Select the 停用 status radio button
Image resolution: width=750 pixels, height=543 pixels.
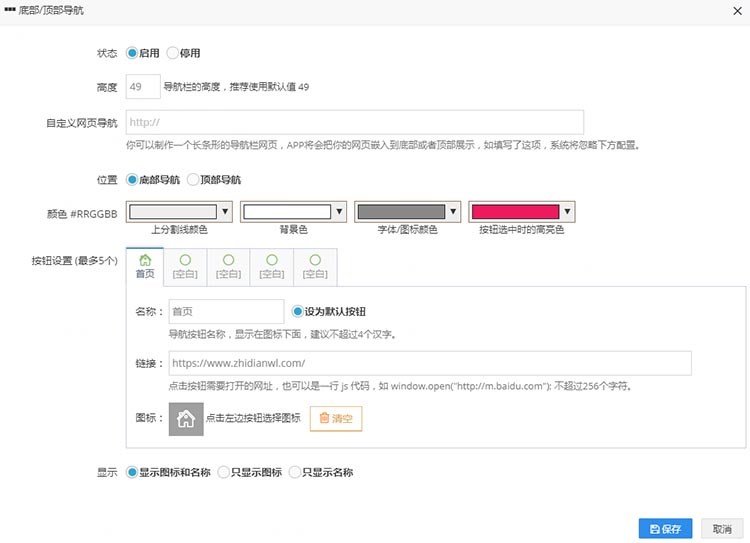coord(173,53)
